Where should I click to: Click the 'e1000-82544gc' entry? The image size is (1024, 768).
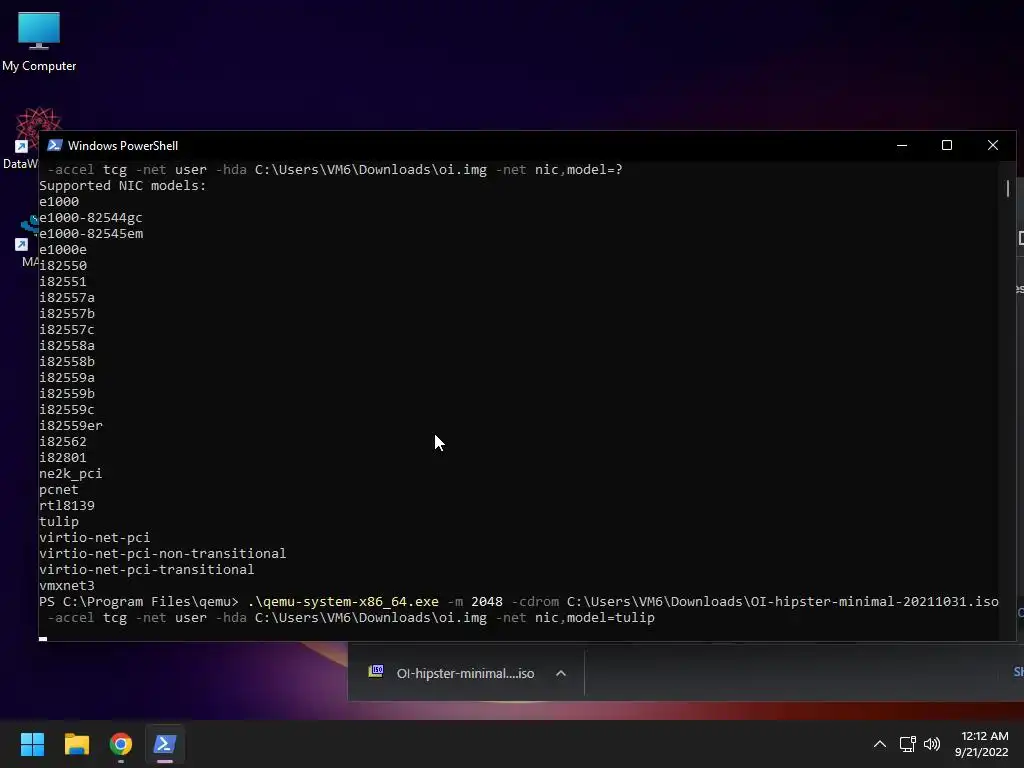tap(91, 217)
